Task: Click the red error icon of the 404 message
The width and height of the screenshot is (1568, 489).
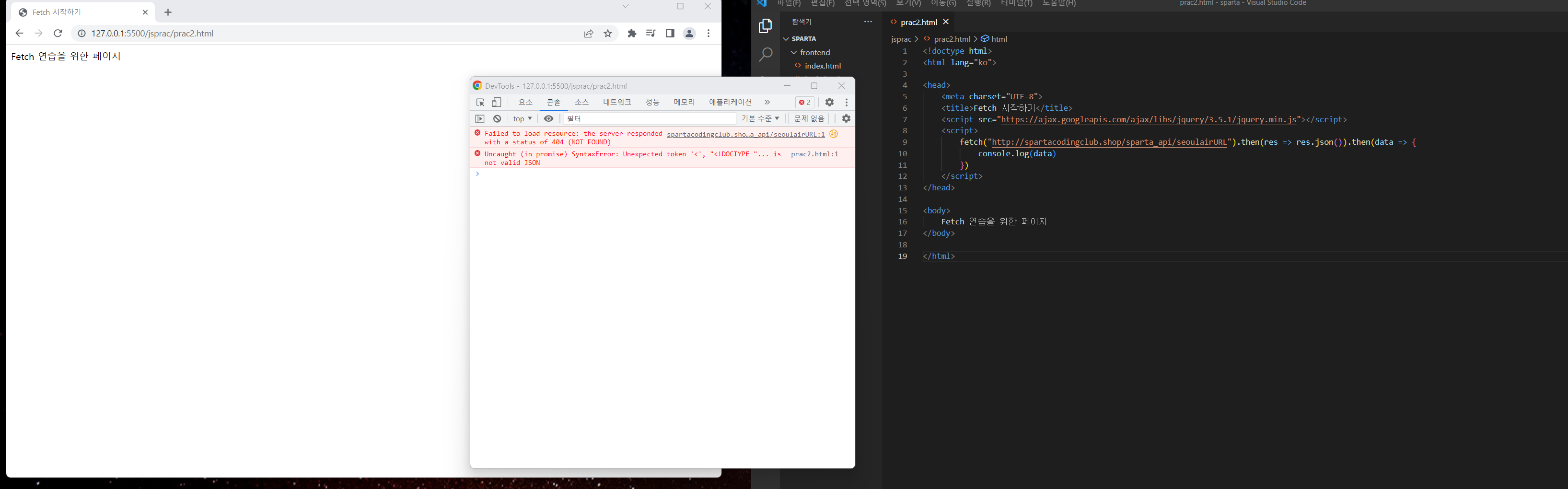Action: coord(478,133)
